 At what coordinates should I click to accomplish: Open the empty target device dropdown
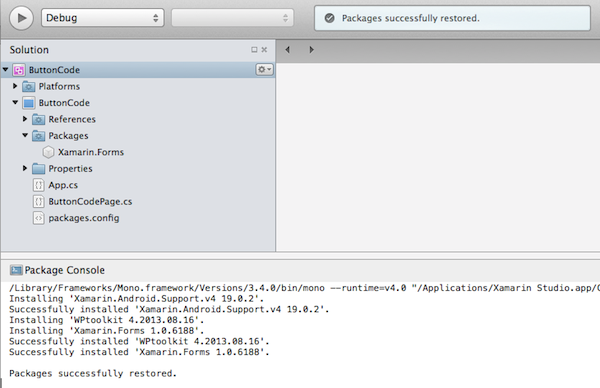[x=232, y=18]
